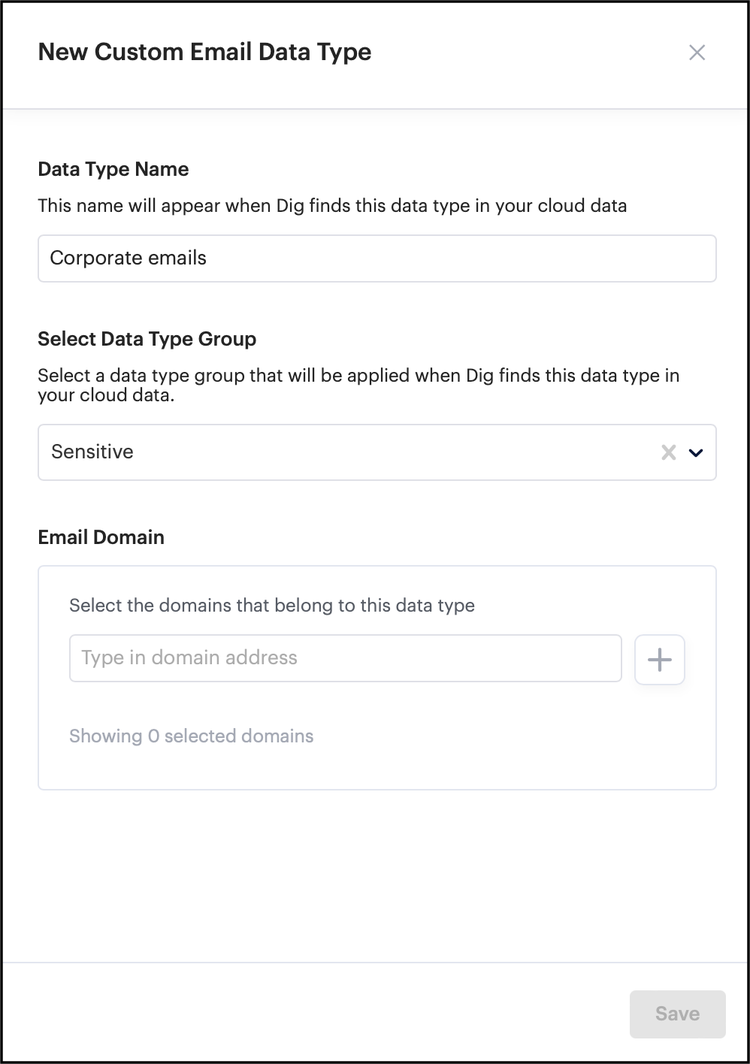Click blank header area between title and close
750x1064 pixels.
tap(530, 53)
